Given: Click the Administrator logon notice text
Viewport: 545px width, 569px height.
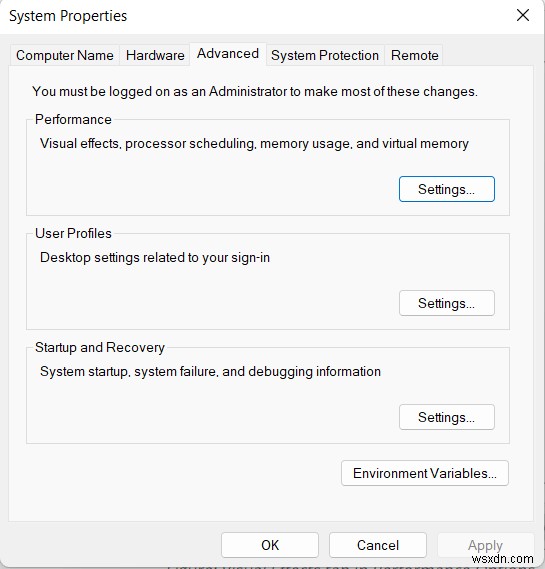Looking at the screenshot, I should [x=255, y=91].
